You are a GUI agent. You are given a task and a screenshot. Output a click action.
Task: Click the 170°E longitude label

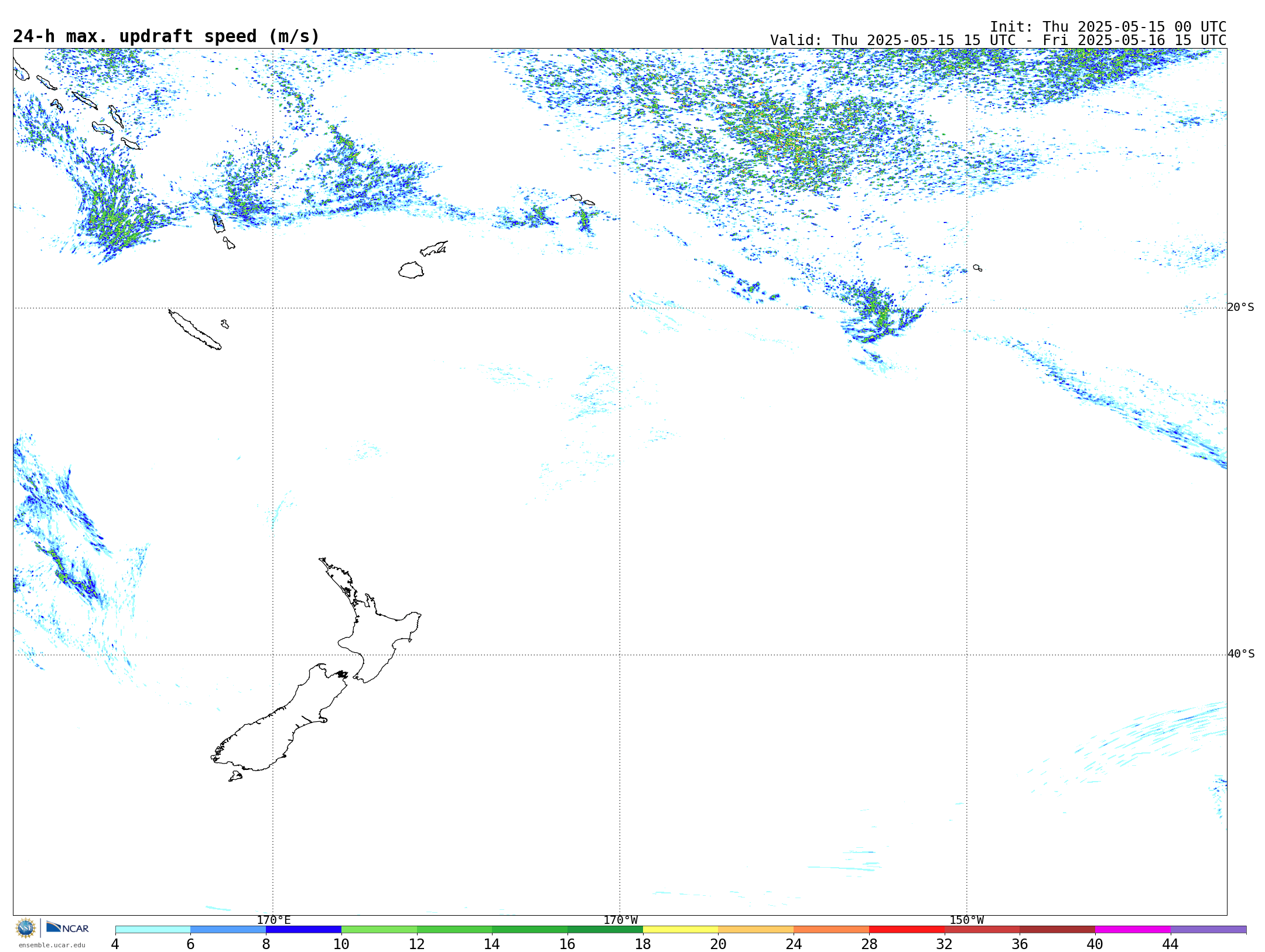pyautogui.click(x=273, y=920)
